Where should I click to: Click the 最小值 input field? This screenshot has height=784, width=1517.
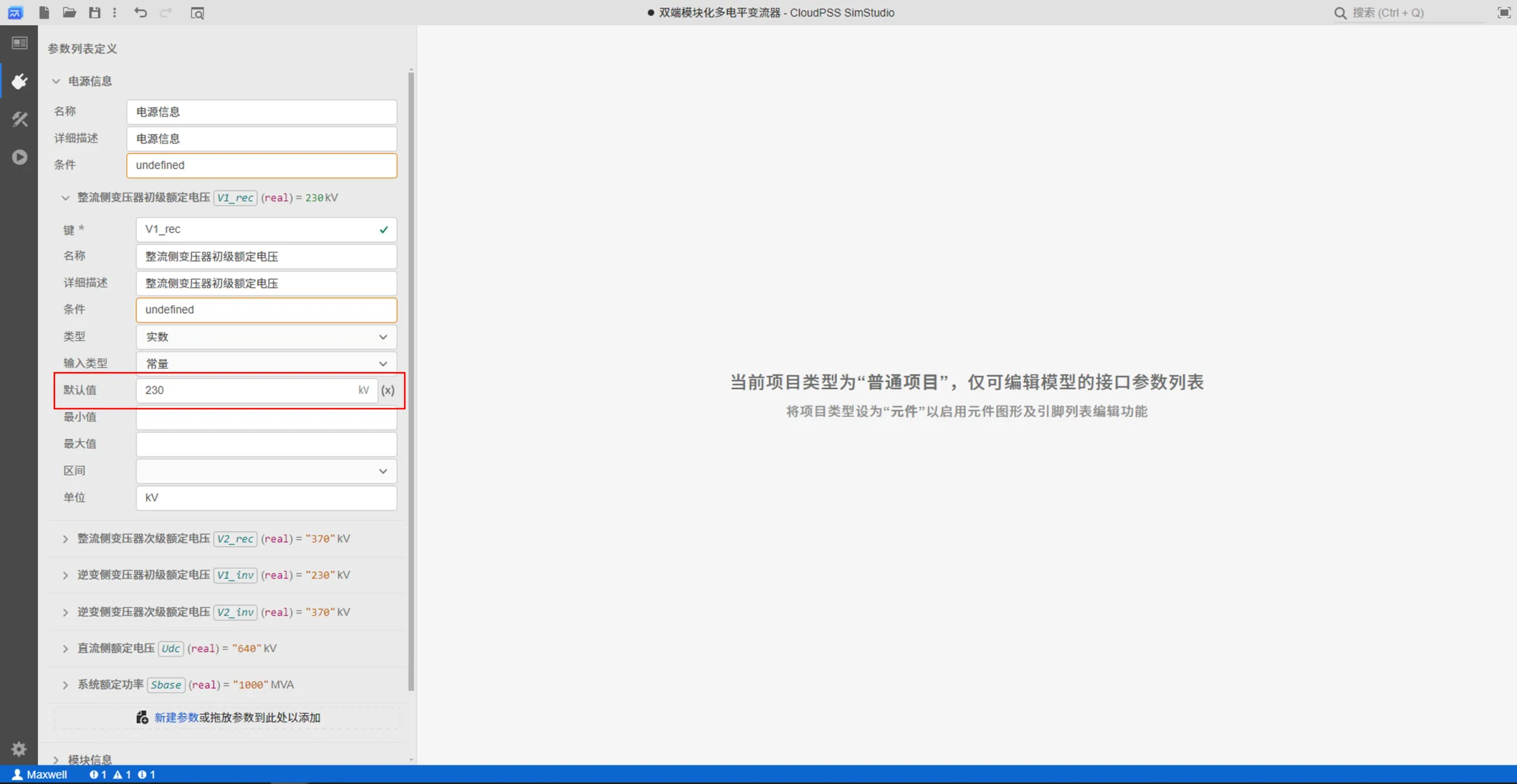tap(266, 418)
